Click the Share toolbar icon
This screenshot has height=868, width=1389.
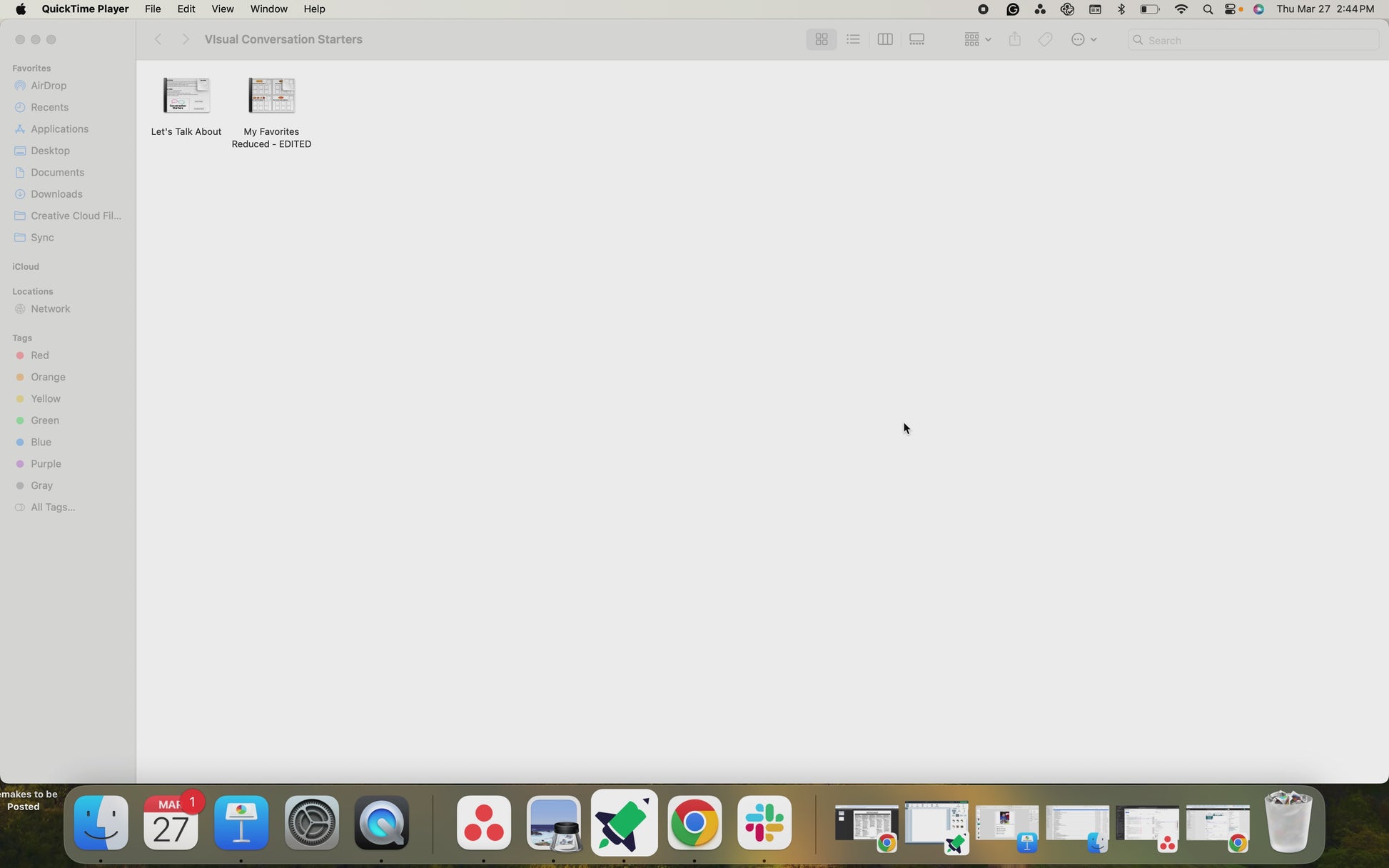tap(1014, 40)
